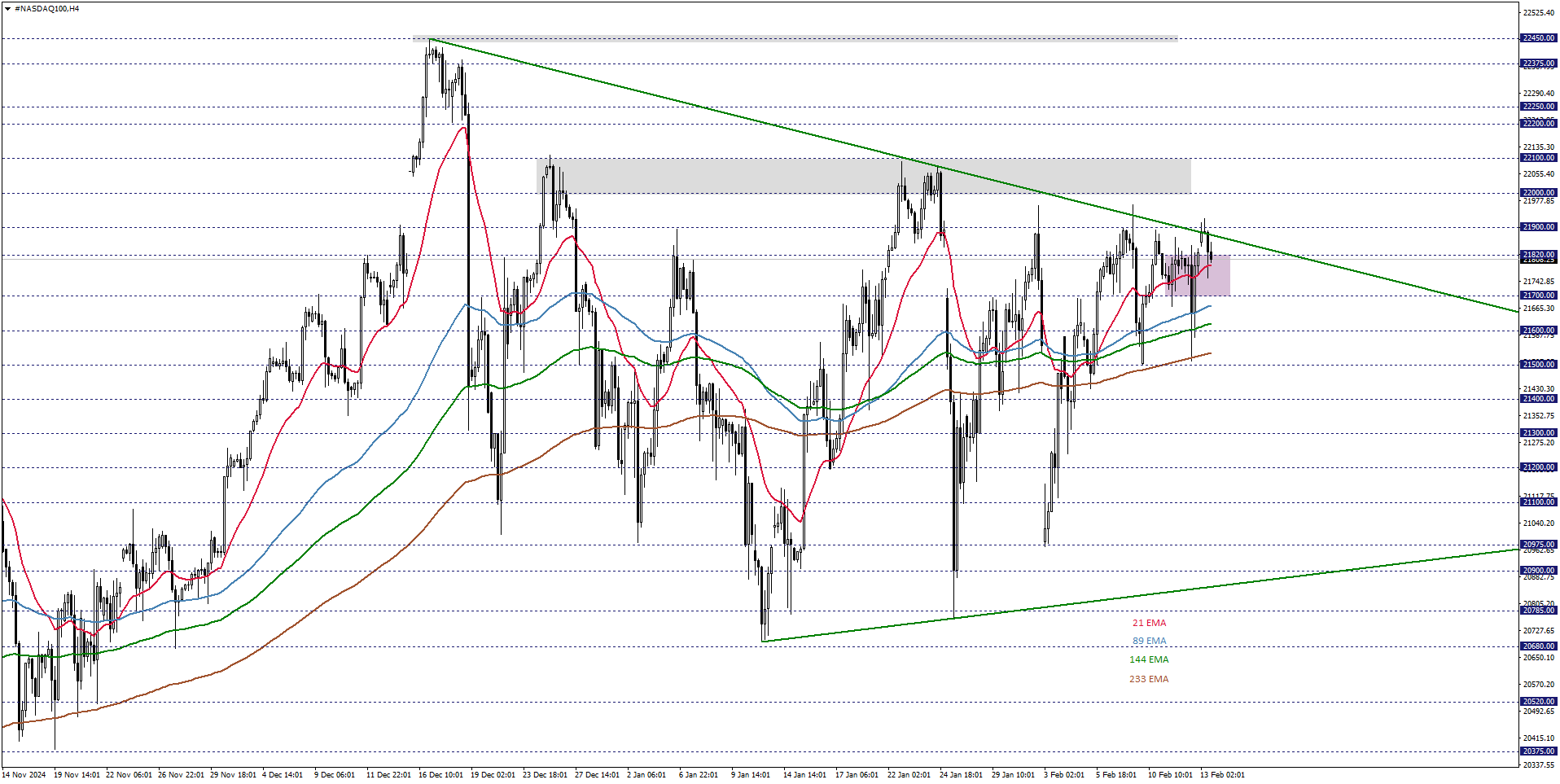Click the 21600.00 price level label
Screen dimensions: 1560x784
tap(1539, 331)
